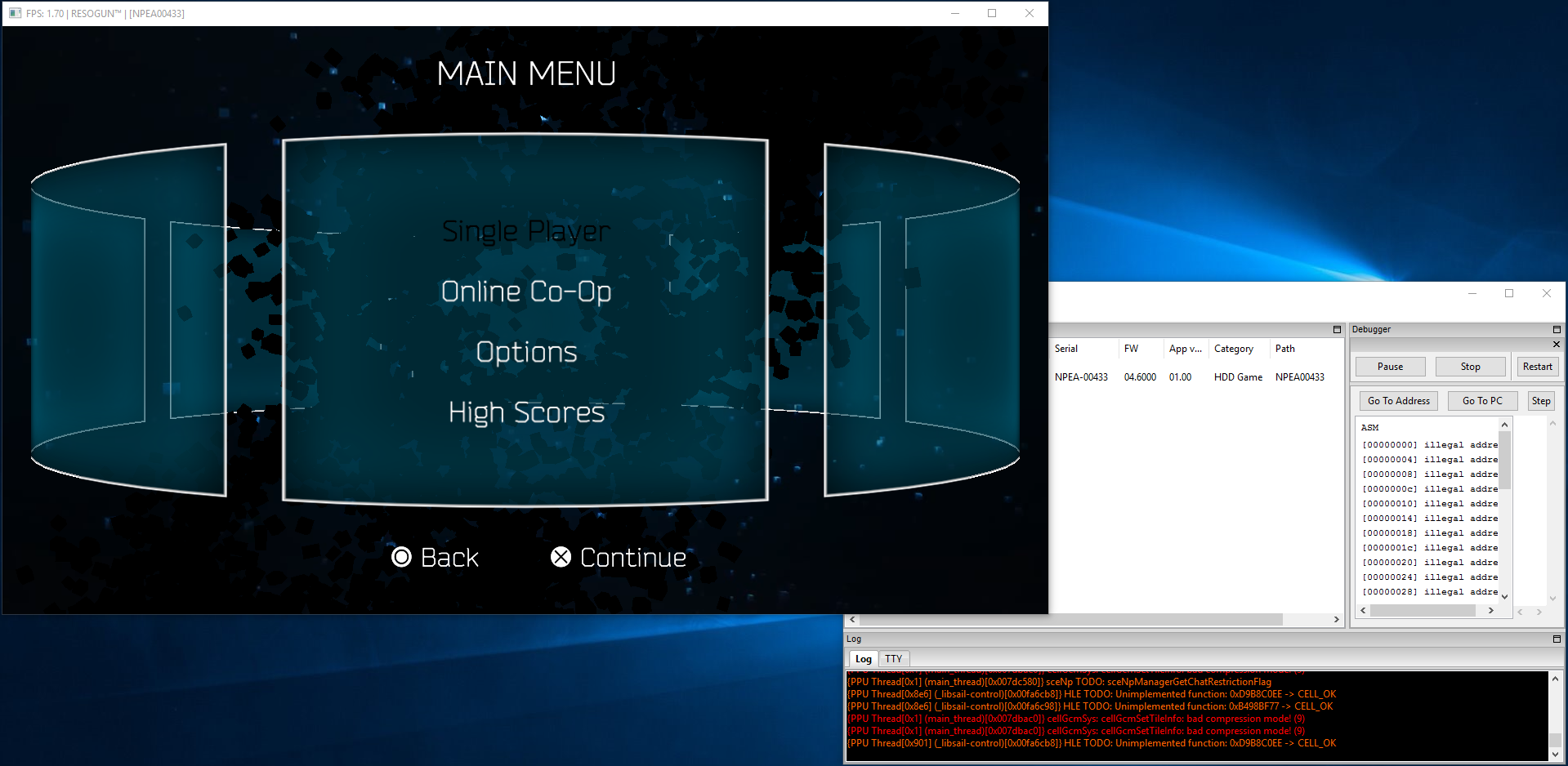Open Options in game menu
The height and width of the screenshot is (766, 1568).
[x=526, y=352]
